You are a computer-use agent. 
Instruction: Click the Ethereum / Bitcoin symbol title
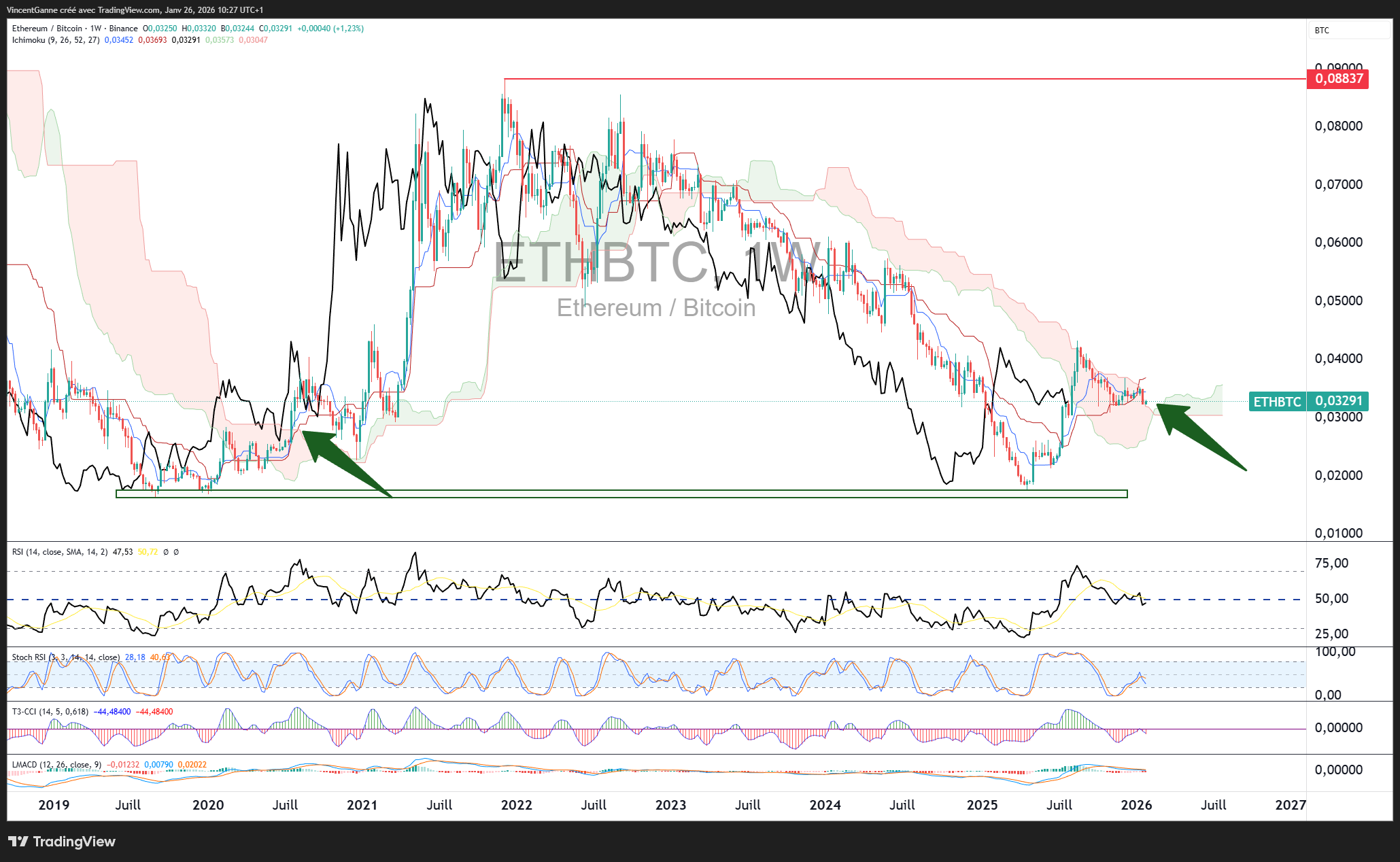click(47, 29)
